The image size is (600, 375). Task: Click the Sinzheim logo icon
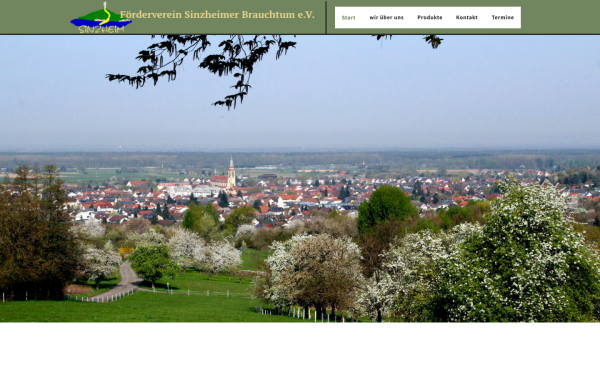101,18
